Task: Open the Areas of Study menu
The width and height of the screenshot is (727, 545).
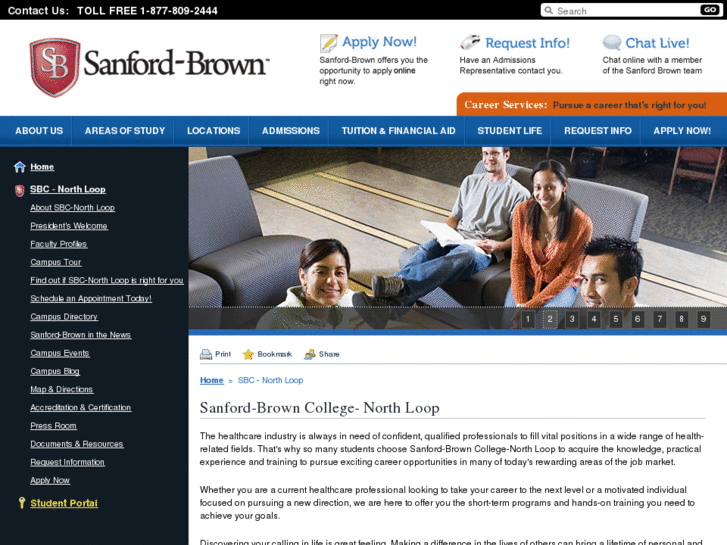Action: tap(125, 131)
